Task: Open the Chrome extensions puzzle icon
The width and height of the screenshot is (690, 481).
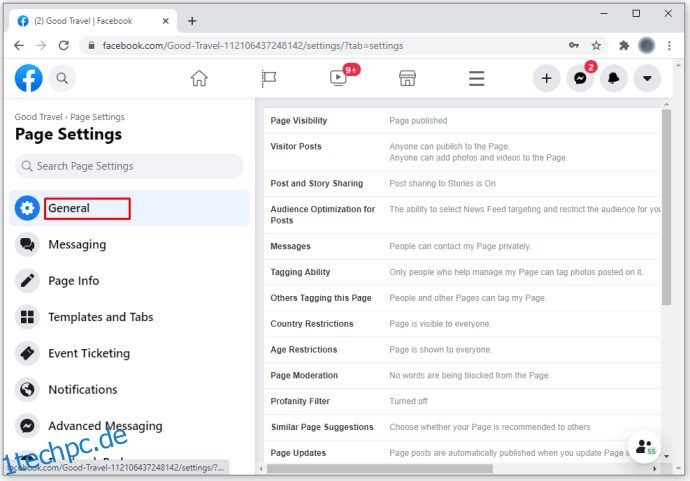Action: 624,45
